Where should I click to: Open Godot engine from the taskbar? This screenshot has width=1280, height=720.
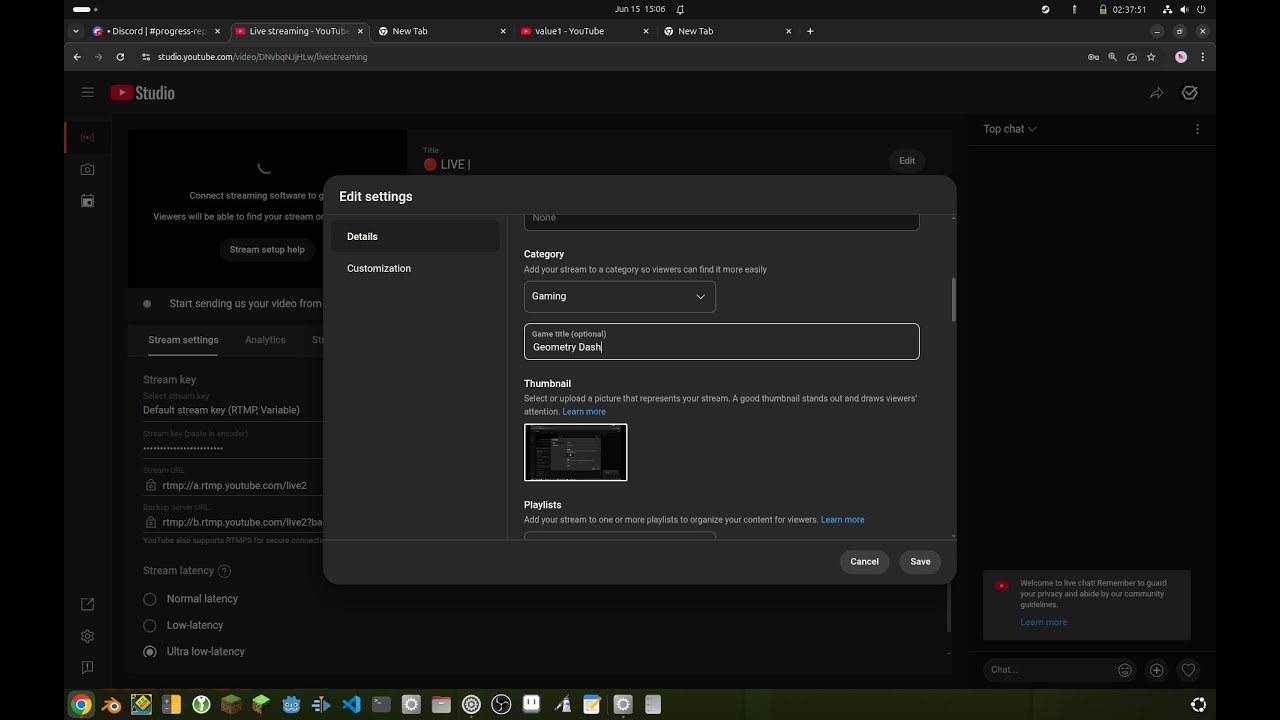tap(291, 705)
